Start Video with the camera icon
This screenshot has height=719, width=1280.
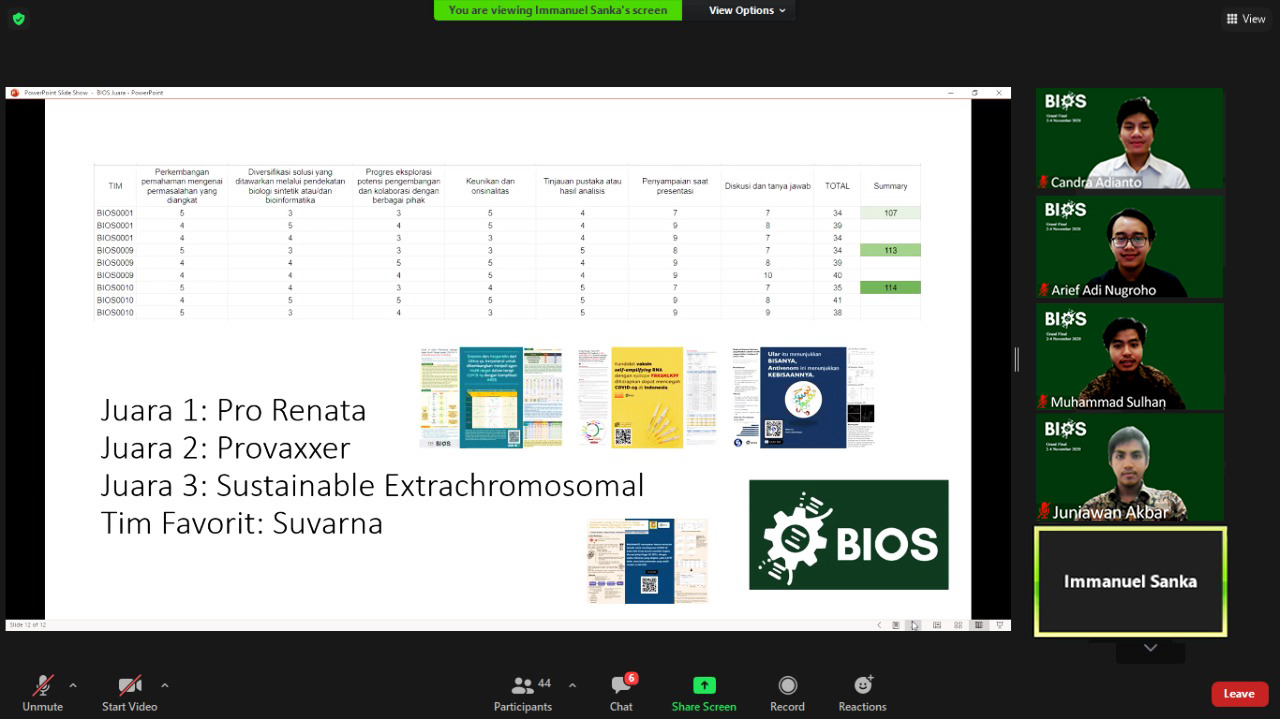tap(130, 692)
